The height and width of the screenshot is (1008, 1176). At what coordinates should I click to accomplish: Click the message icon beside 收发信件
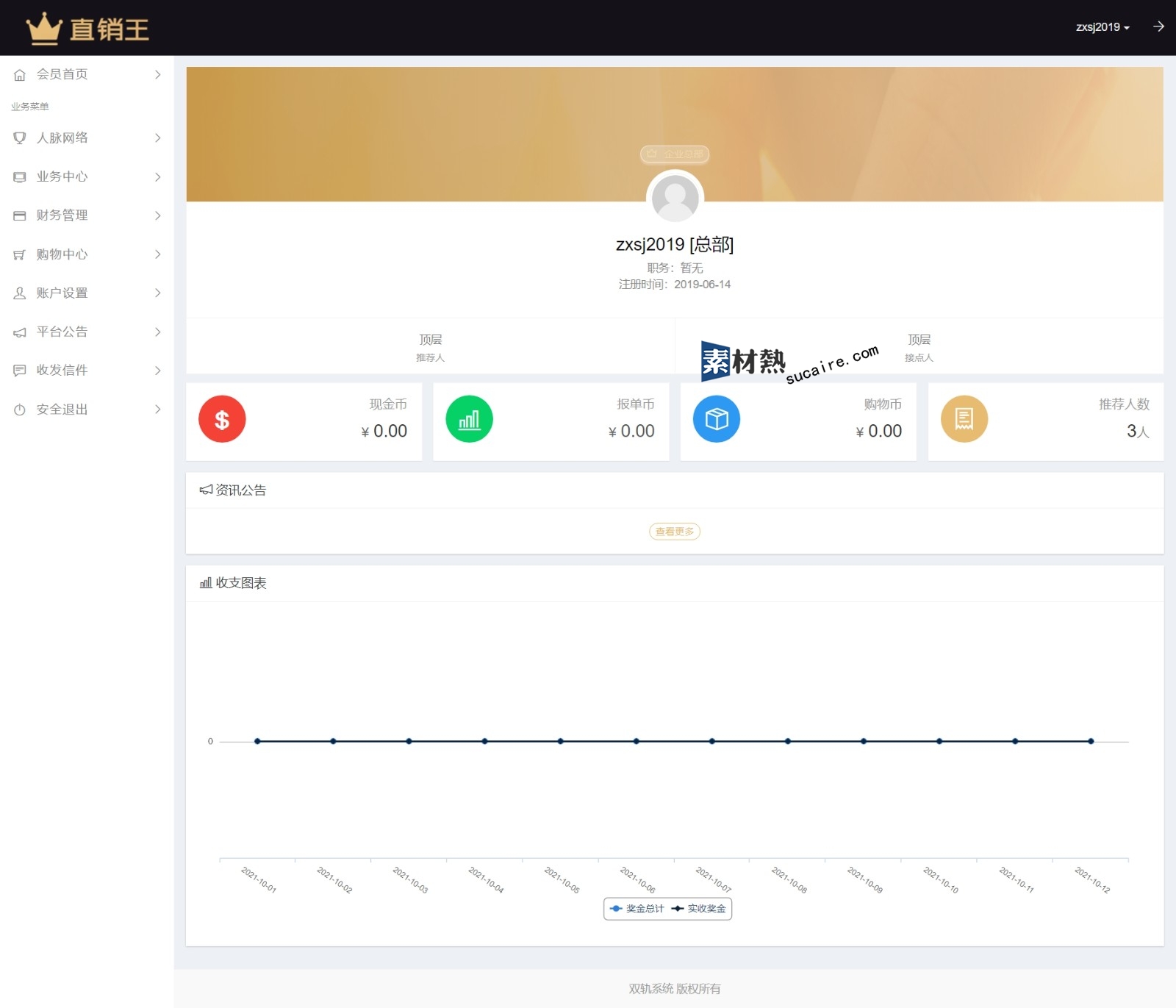pyautogui.click(x=20, y=371)
